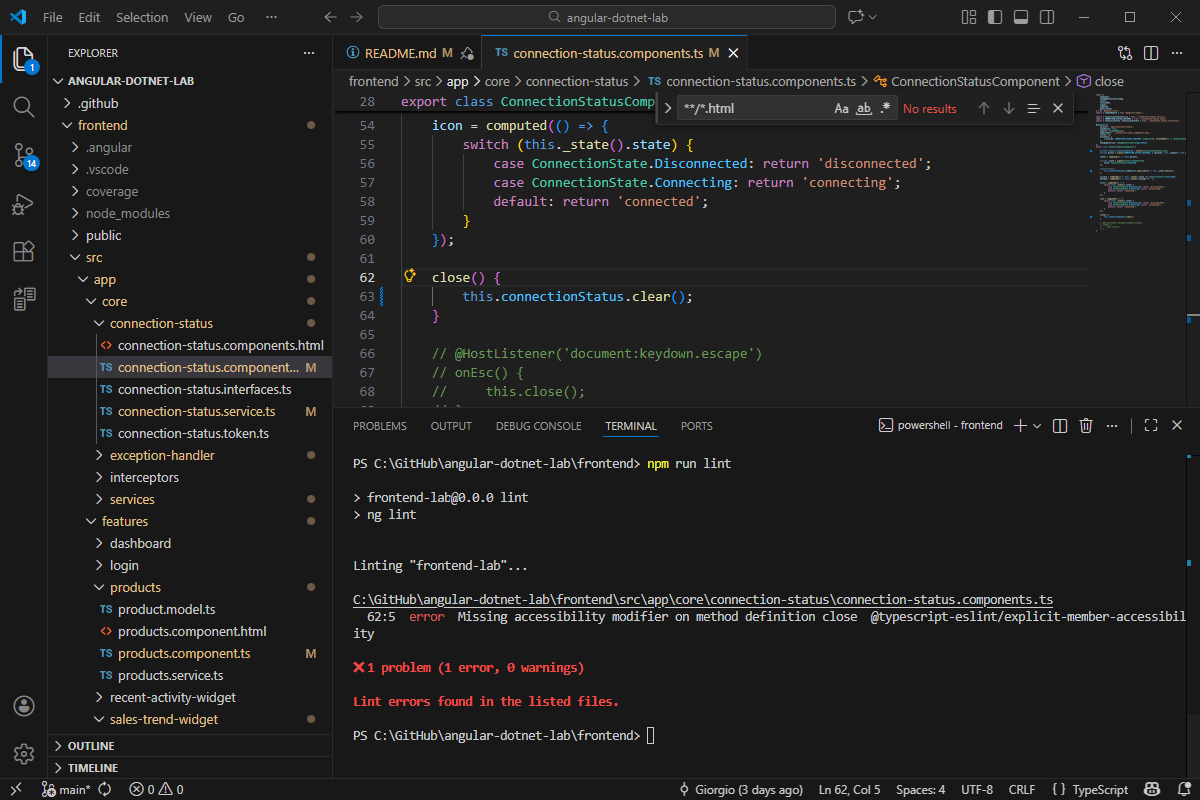Switch to the PROBLEMS panel tab

[x=380, y=426]
